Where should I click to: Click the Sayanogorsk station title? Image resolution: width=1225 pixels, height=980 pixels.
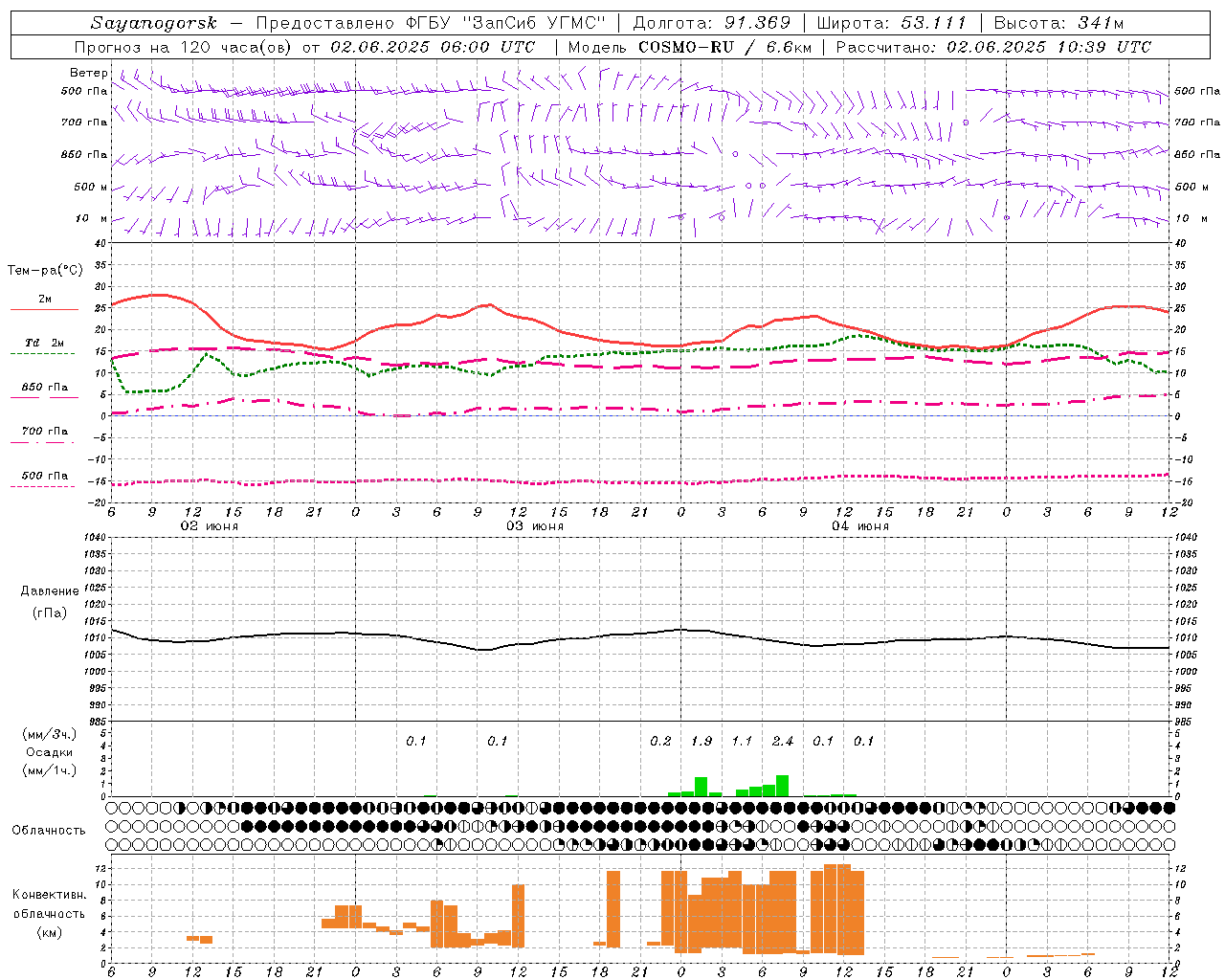[154, 23]
